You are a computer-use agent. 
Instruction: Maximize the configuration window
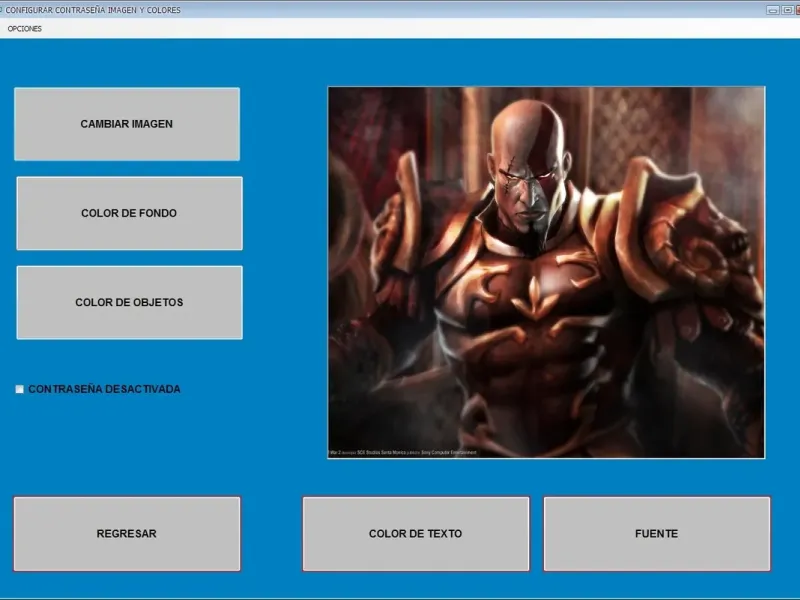tap(787, 10)
